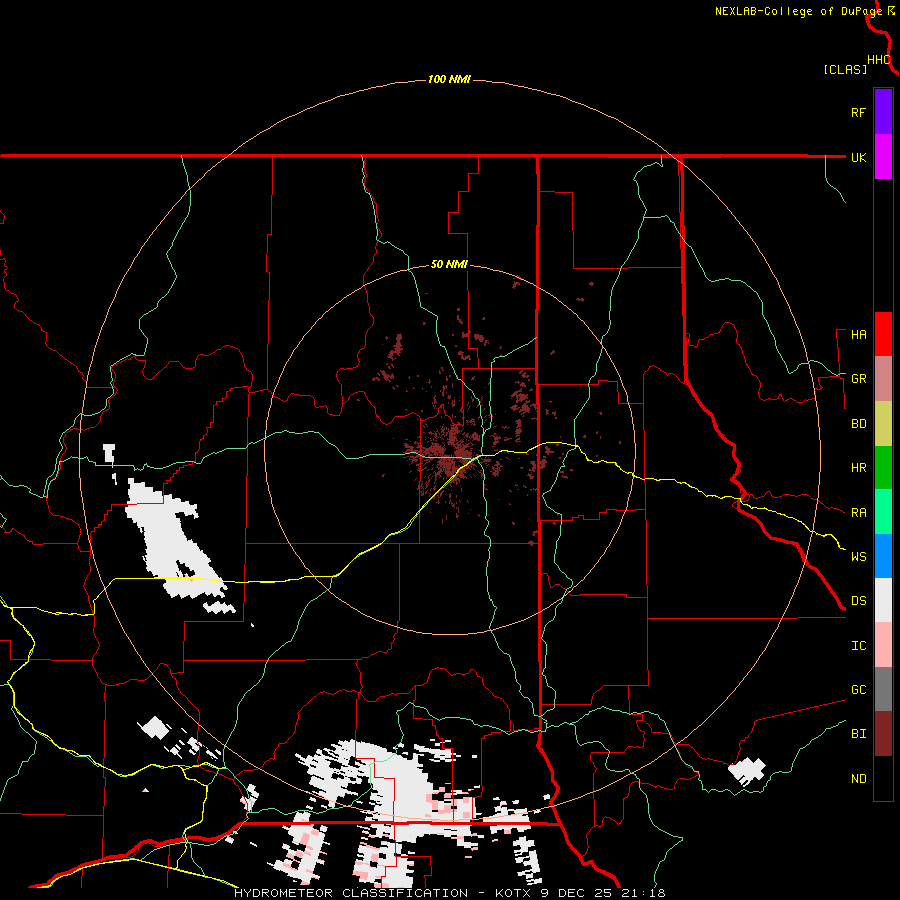The image size is (900, 900).
Task: Select the RA legend label
Action: [x=858, y=513]
